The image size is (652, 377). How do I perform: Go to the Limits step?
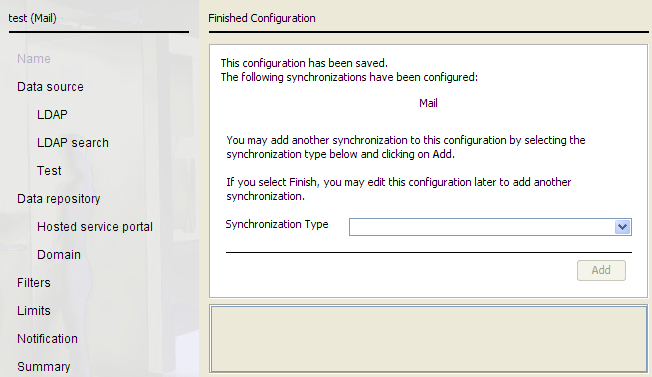click(34, 311)
